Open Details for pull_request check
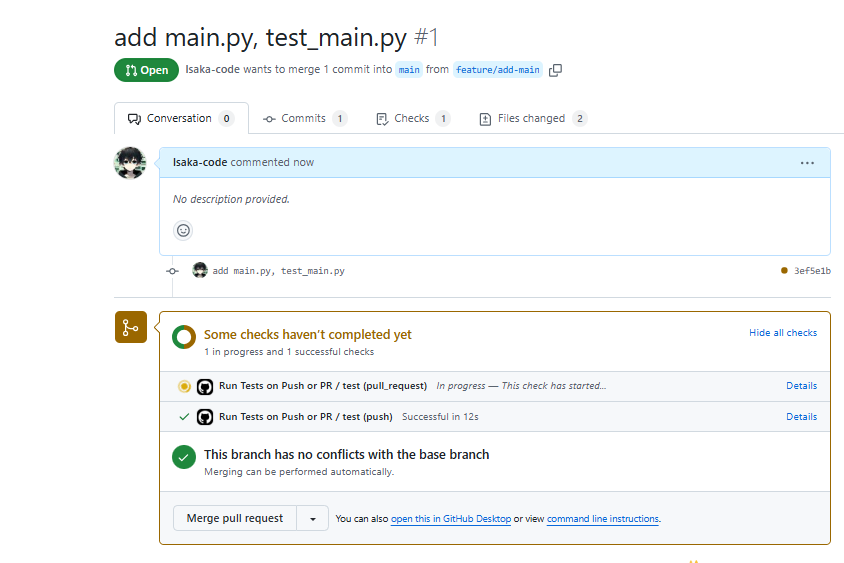This screenshot has width=844, height=563. pos(801,386)
